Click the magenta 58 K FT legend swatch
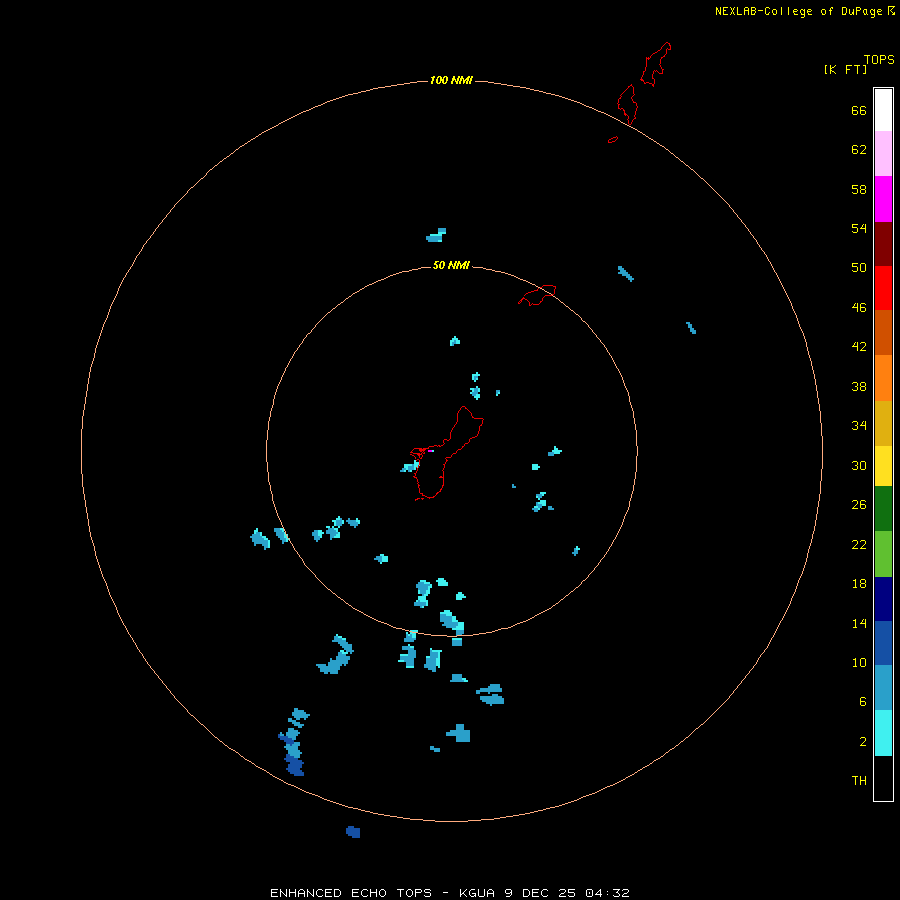This screenshot has height=900, width=900. (883, 199)
